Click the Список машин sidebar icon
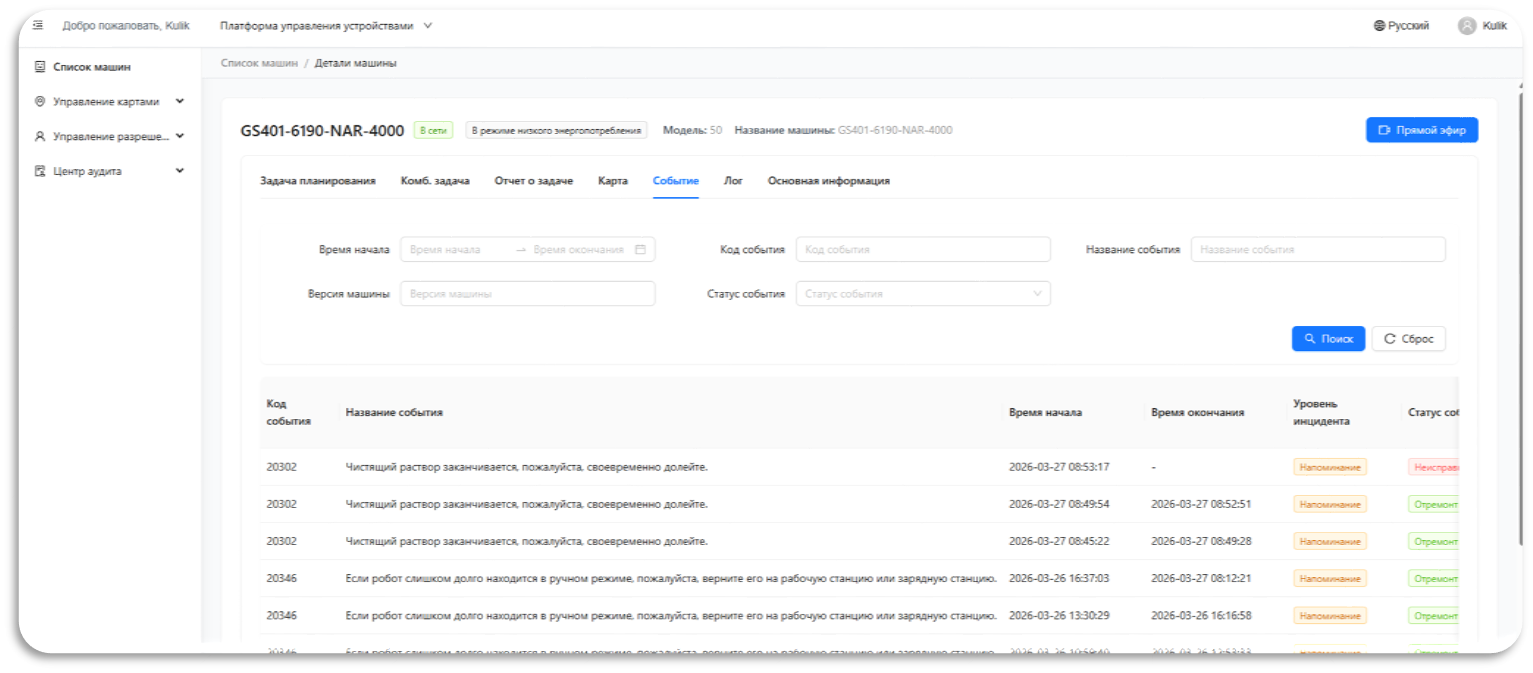 tap(40, 67)
